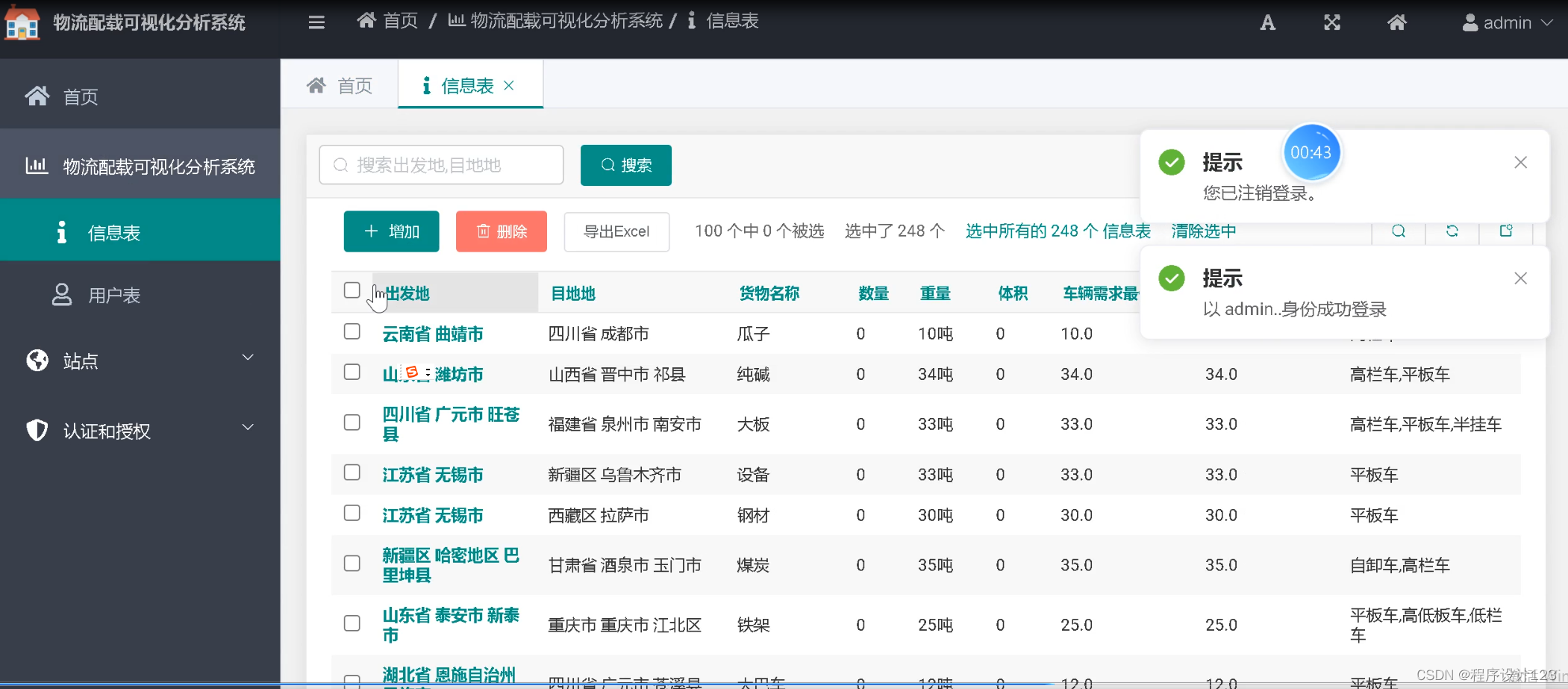The image size is (1568, 689).
Task: Check the checkbox for 云南省 曲靖市 row
Action: pyautogui.click(x=352, y=331)
